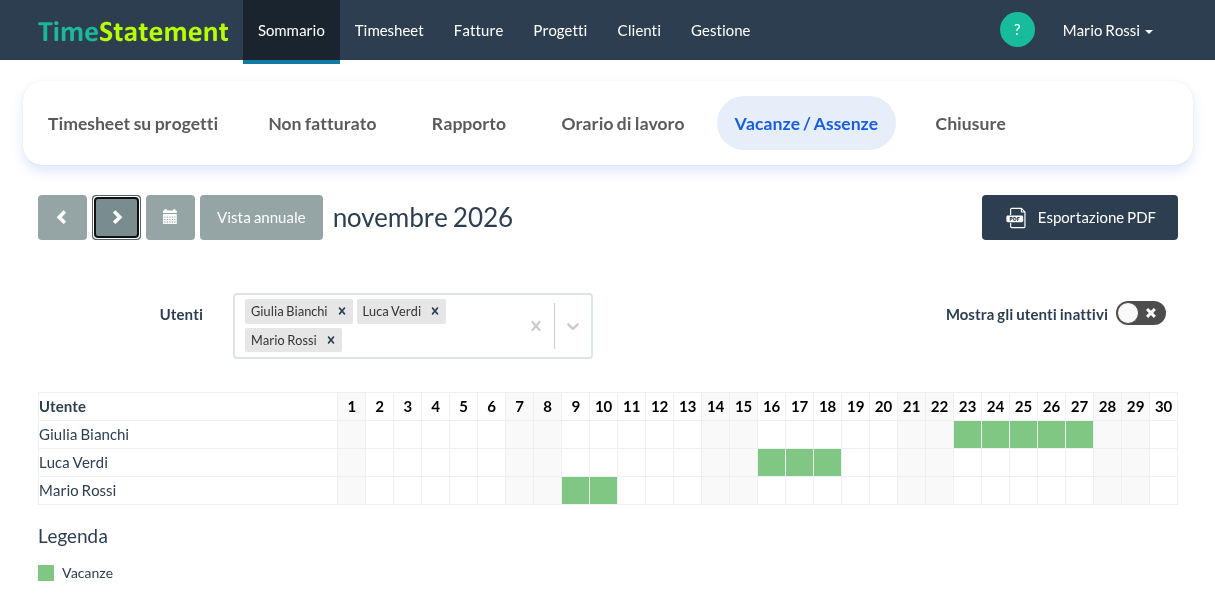Switch to Orario di lavoro tab
The image size is (1215, 610).
point(623,124)
